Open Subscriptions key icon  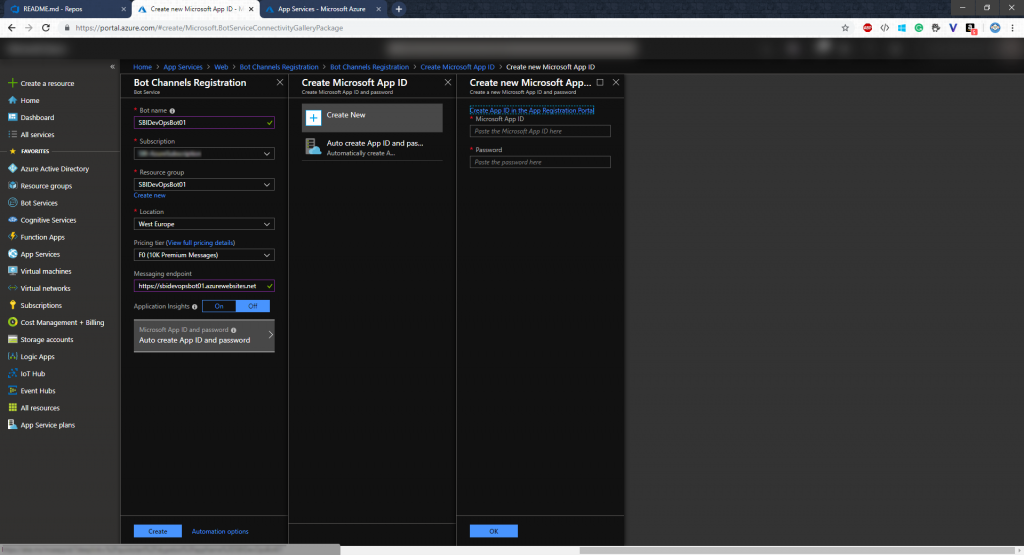click(12, 305)
